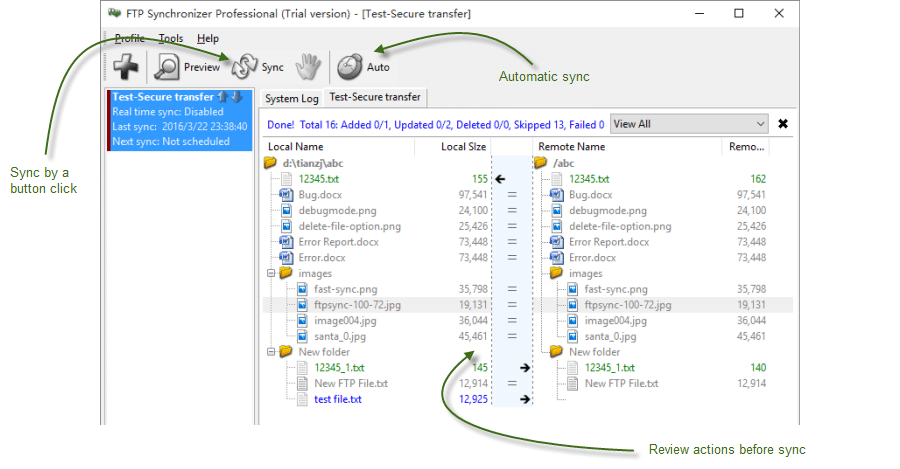Screen dimensions: 900x469
Task: Collapse the local images folder
Action: pos(270,273)
